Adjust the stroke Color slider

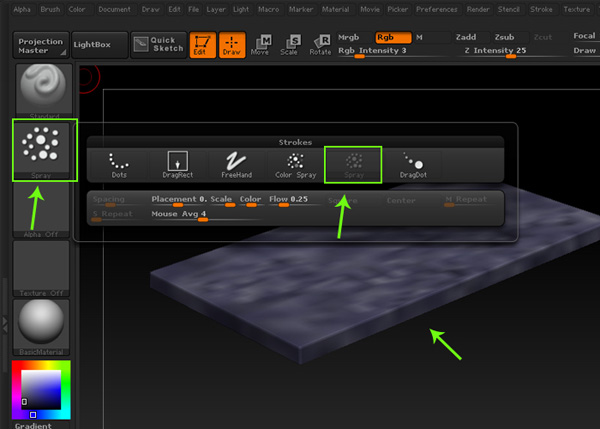(251, 201)
